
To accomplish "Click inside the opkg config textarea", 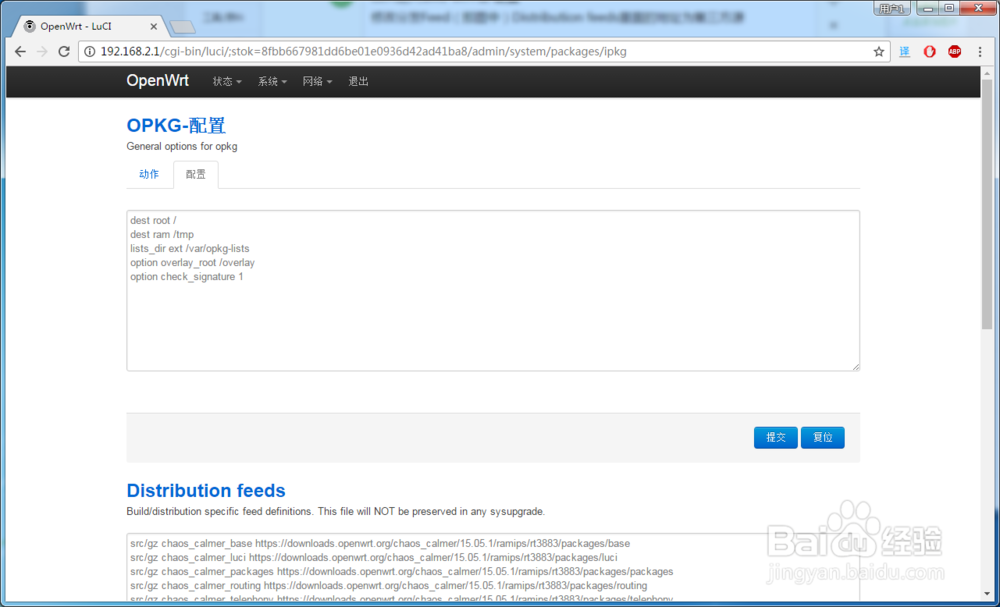I will point(493,291).
